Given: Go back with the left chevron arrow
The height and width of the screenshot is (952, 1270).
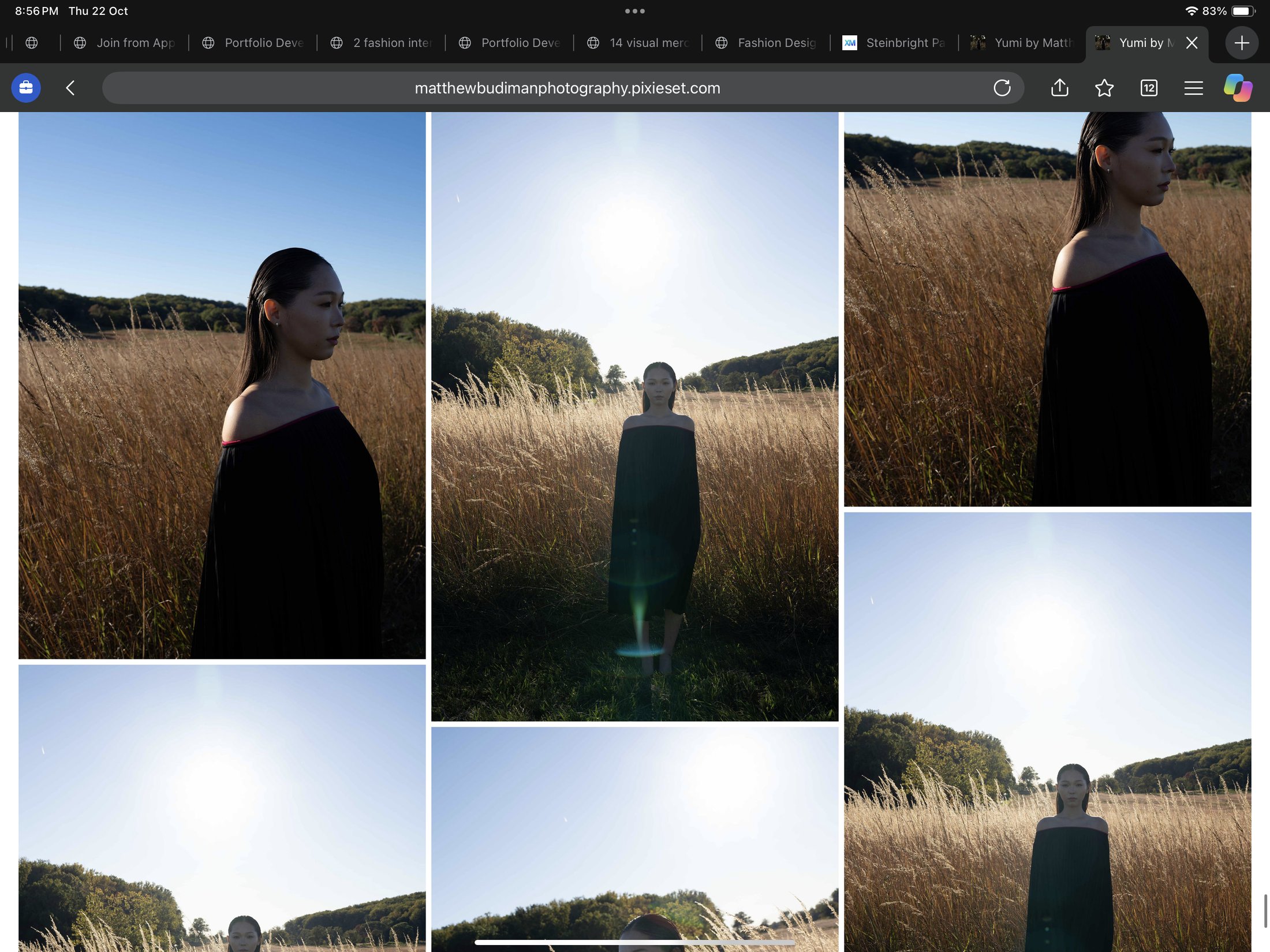Looking at the screenshot, I should pyautogui.click(x=70, y=88).
